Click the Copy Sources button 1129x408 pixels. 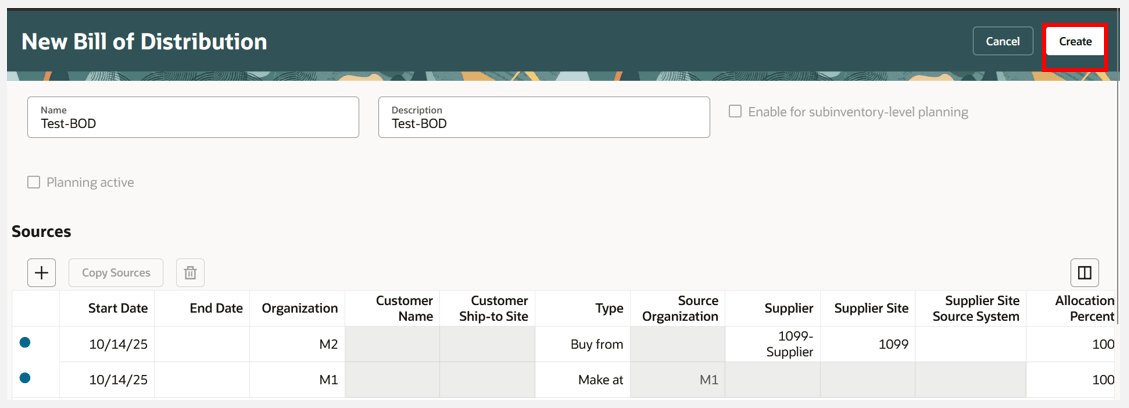116,272
